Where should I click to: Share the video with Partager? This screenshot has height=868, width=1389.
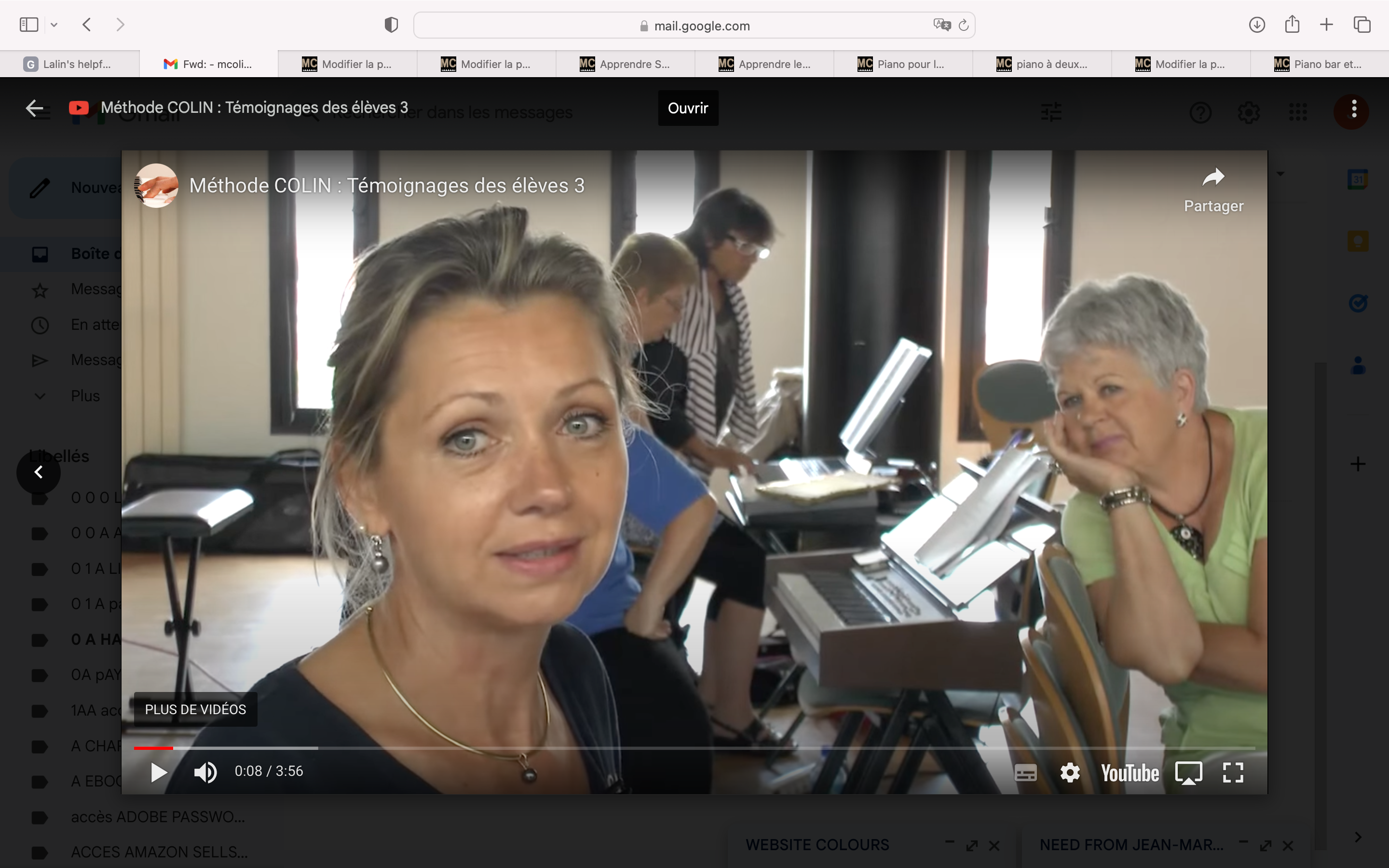1213,190
